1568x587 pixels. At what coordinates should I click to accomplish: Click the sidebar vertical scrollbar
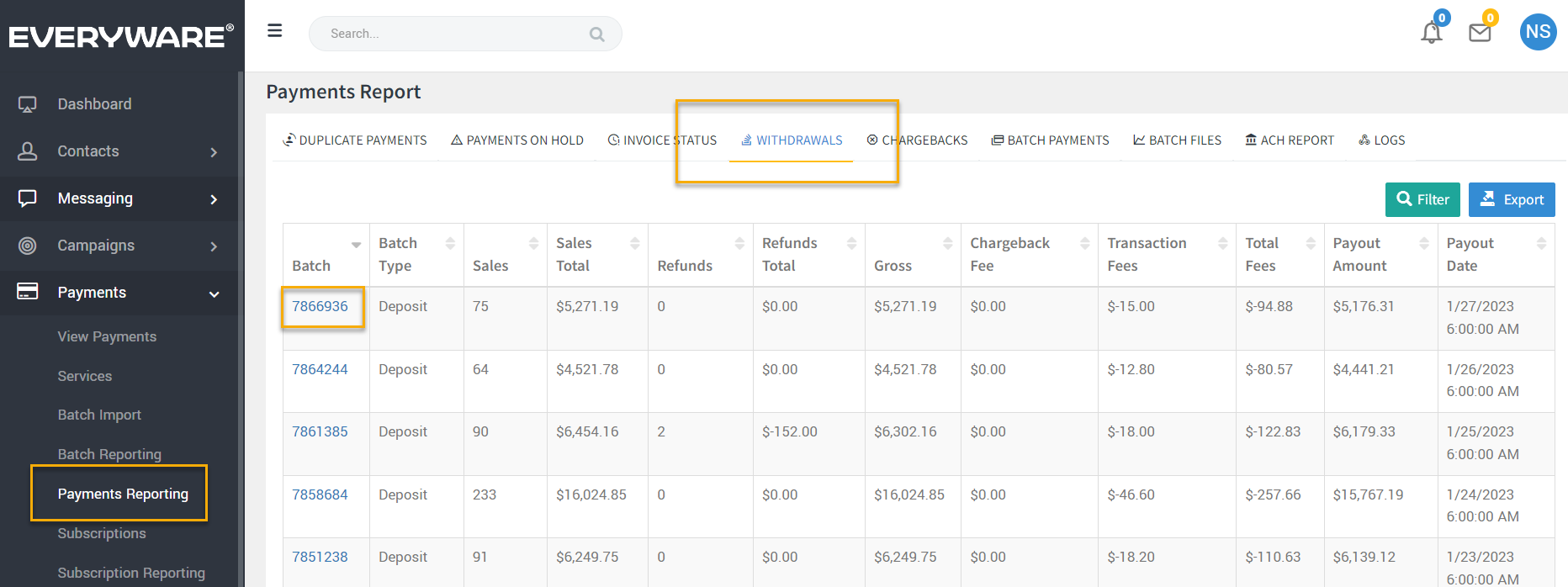pyautogui.click(x=241, y=329)
